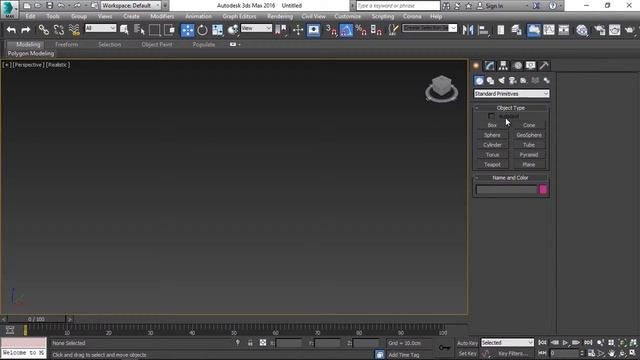The width and height of the screenshot is (640, 360).
Task: Click the time slider showing 0 / 100
Action: [37, 319]
